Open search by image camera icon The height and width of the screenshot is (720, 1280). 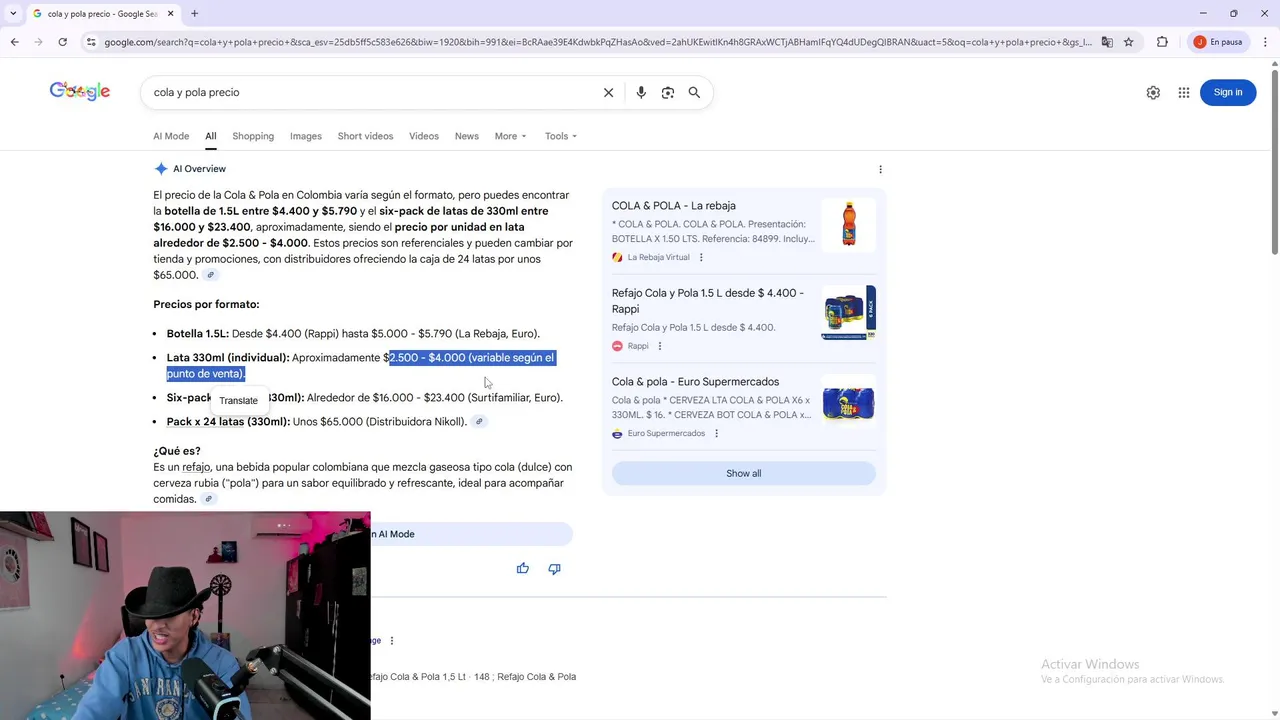tap(668, 92)
